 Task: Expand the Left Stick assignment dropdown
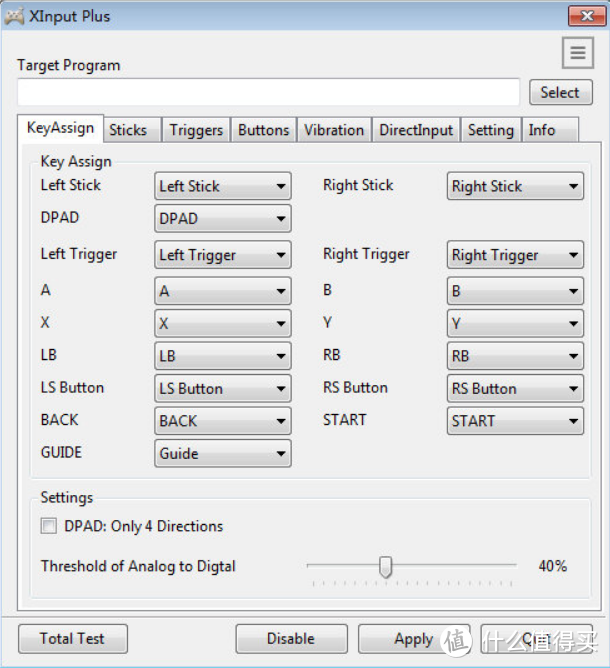(223, 186)
